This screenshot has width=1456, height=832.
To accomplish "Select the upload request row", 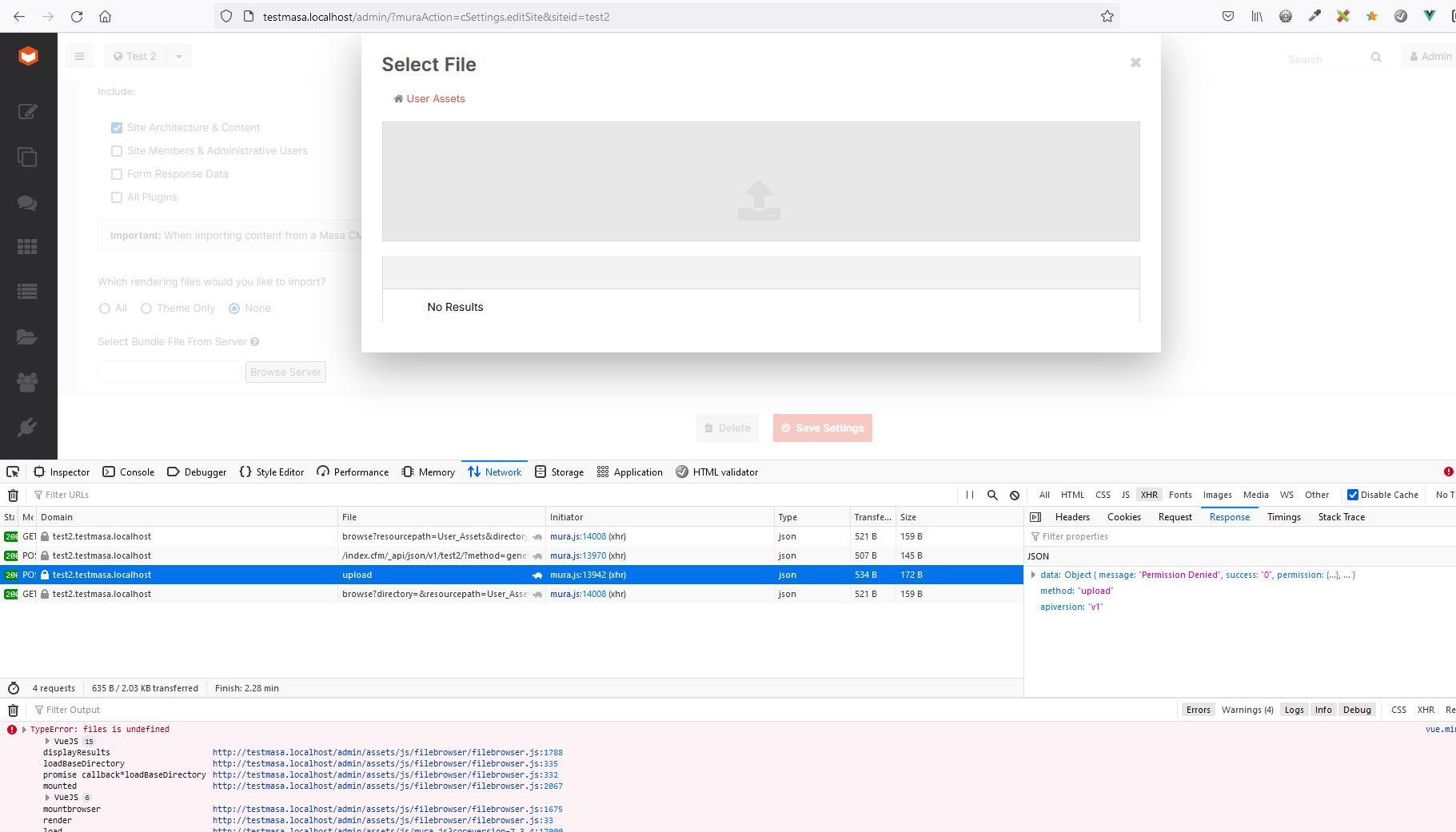I will click(512, 575).
